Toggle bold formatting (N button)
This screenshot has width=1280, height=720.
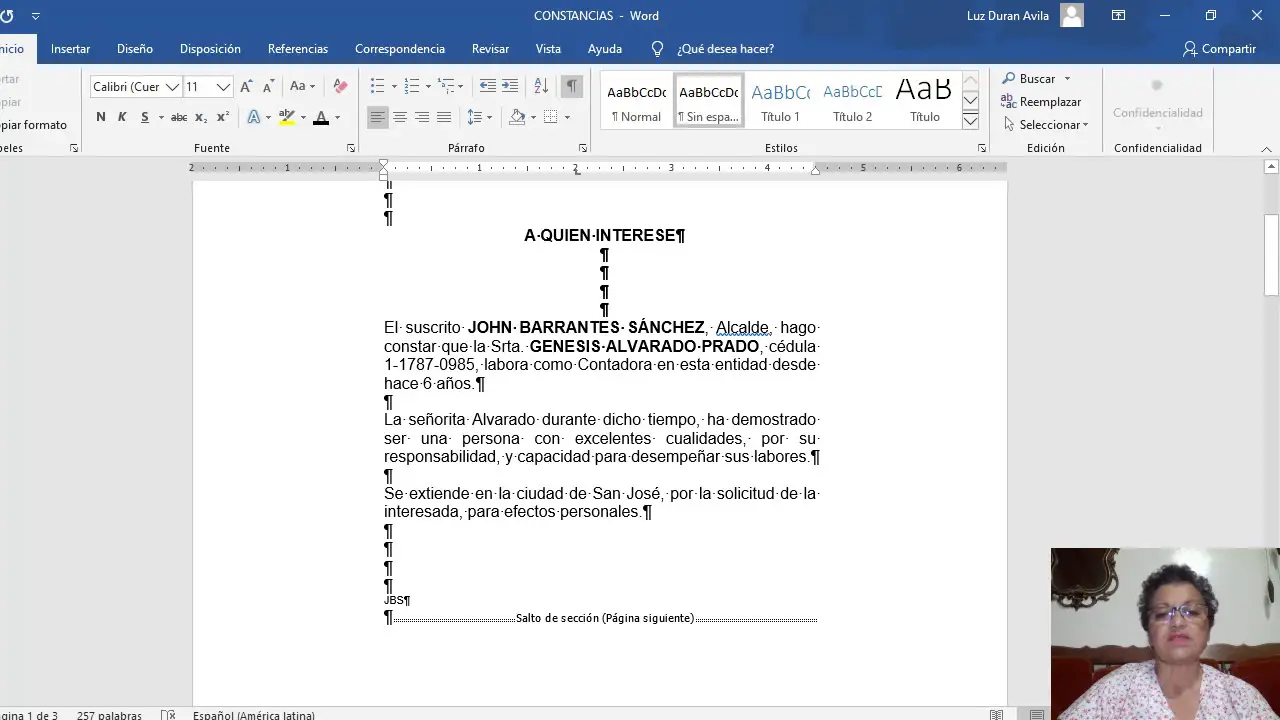tap(100, 117)
